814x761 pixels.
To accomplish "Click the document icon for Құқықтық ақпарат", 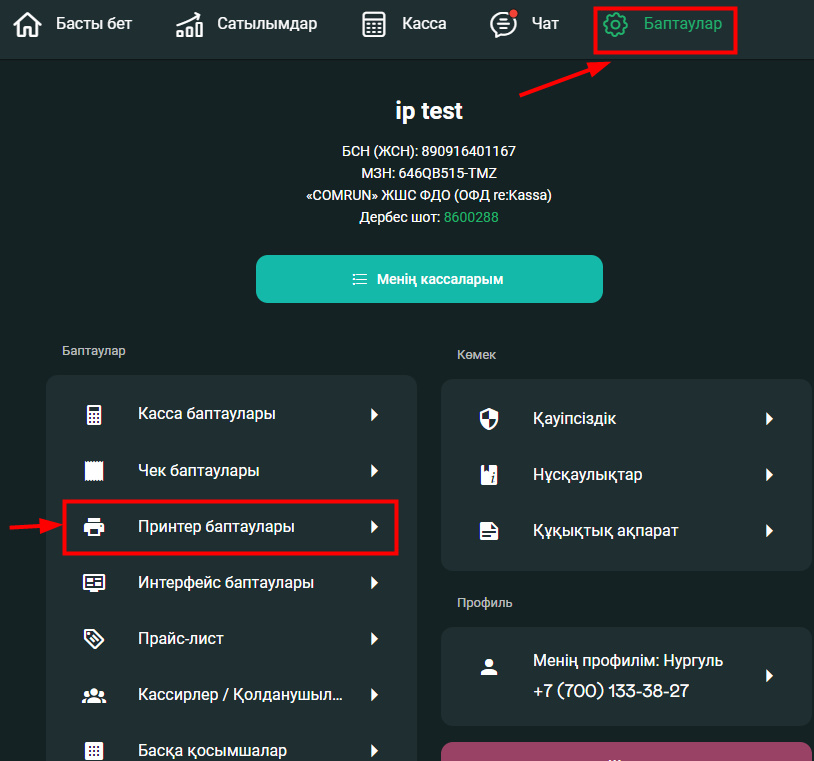I will (489, 531).
